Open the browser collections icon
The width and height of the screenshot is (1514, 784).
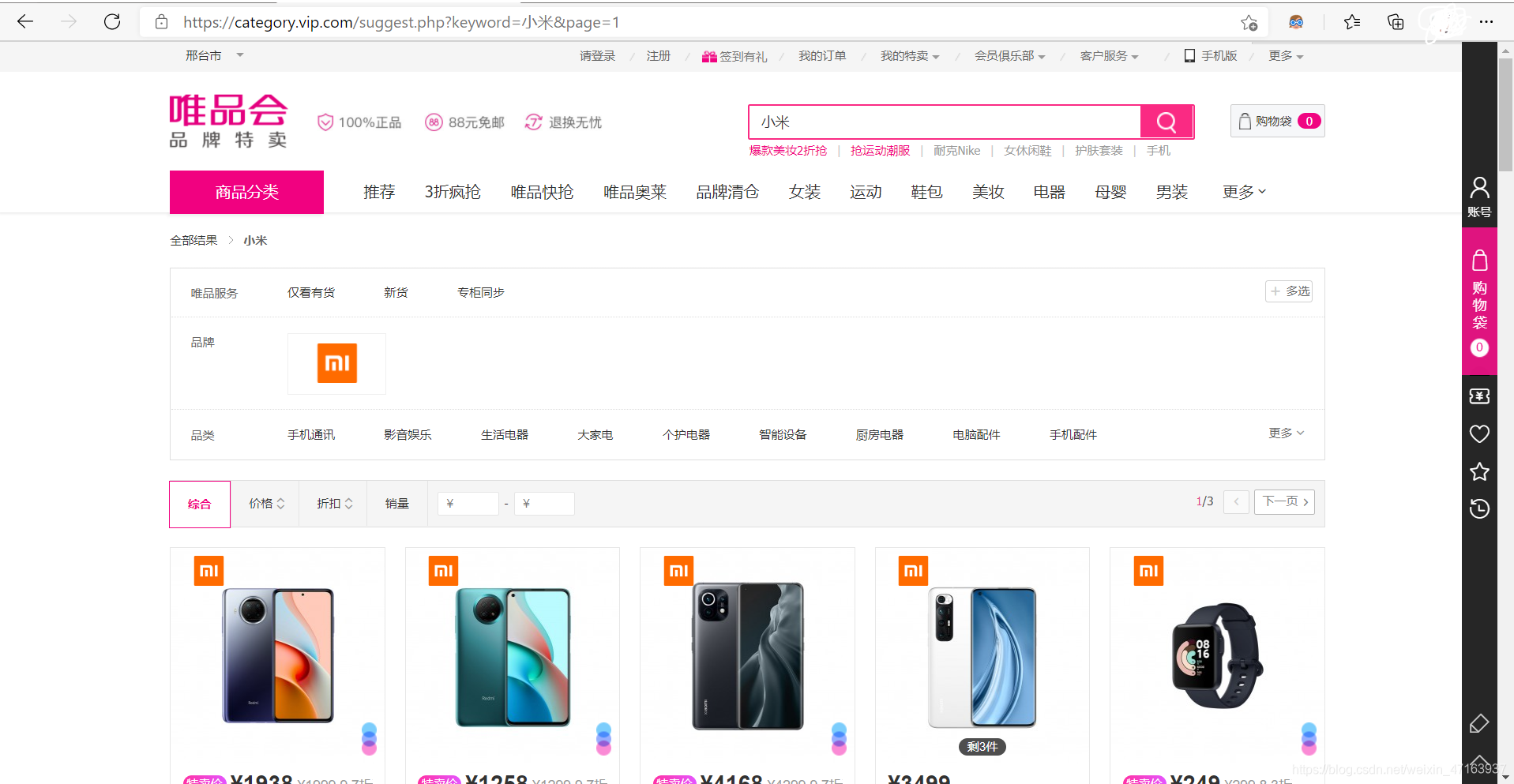tap(1396, 22)
